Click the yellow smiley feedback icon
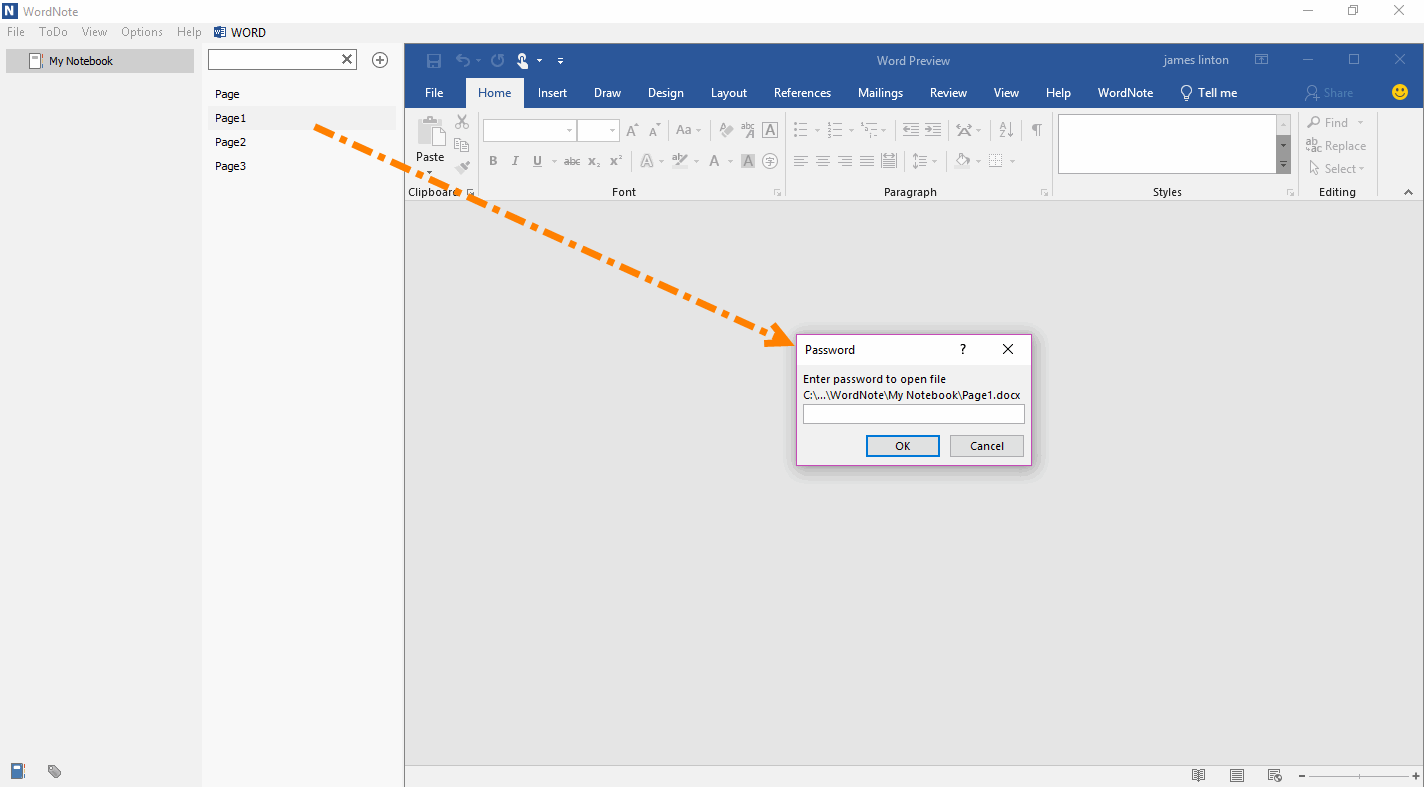Image resolution: width=1424 pixels, height=787 pixels. (1400, 92)
